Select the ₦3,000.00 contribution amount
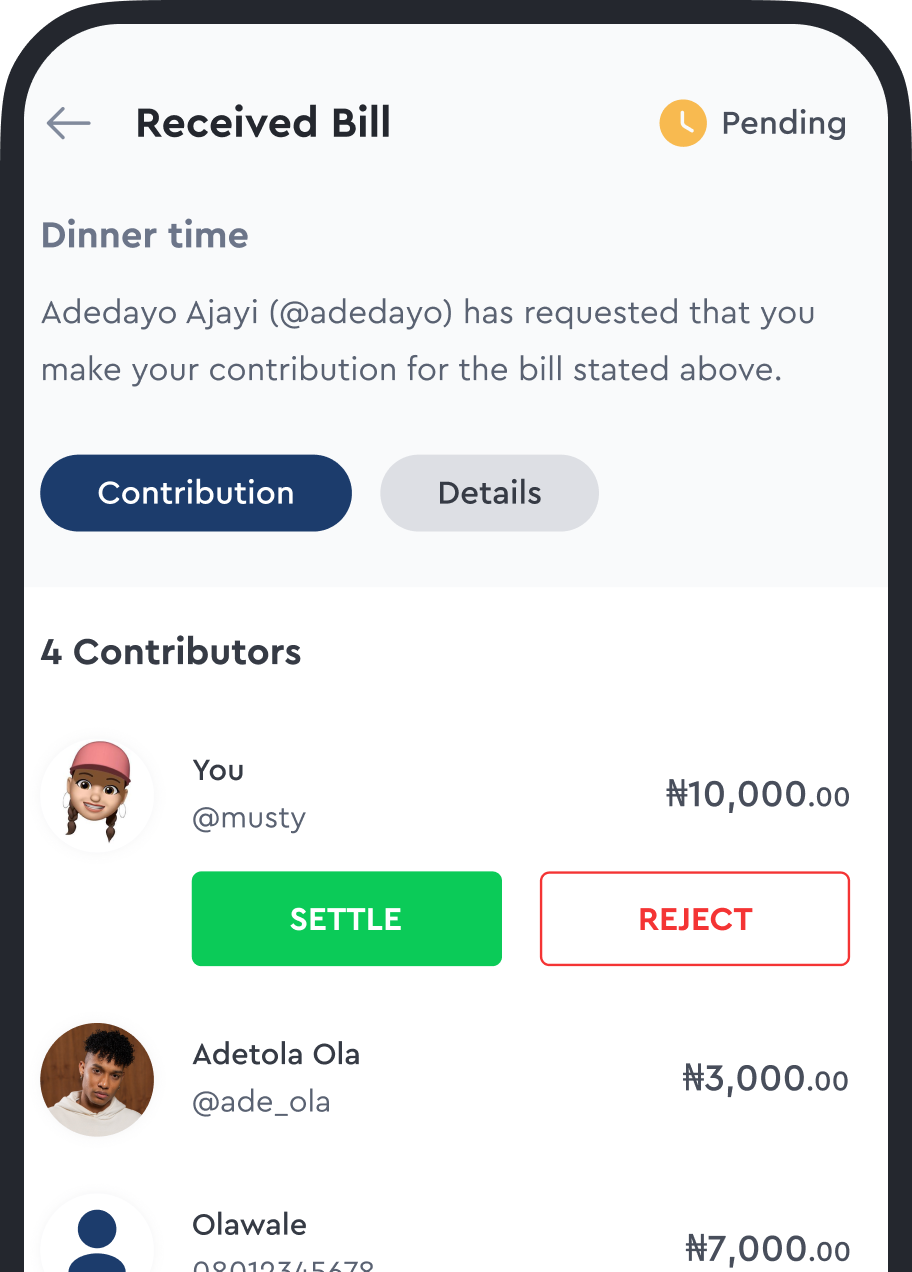This screenshot has height=1272, width=912. [x=765, y=1079]
